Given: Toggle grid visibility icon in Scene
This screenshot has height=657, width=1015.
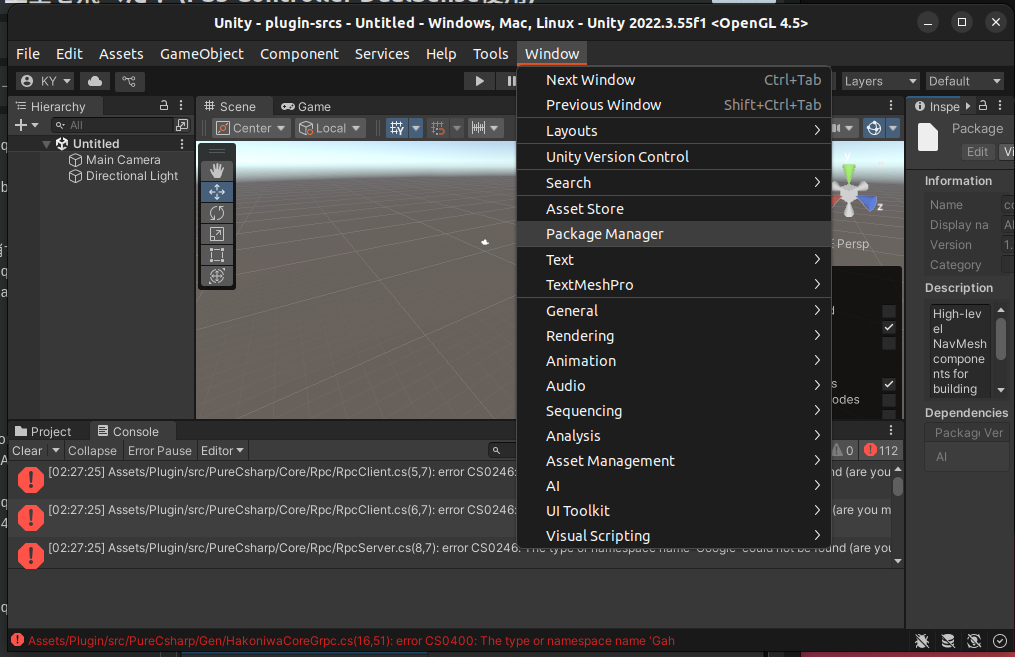Looking at the screenshot, I should click(x=397, y=128).
